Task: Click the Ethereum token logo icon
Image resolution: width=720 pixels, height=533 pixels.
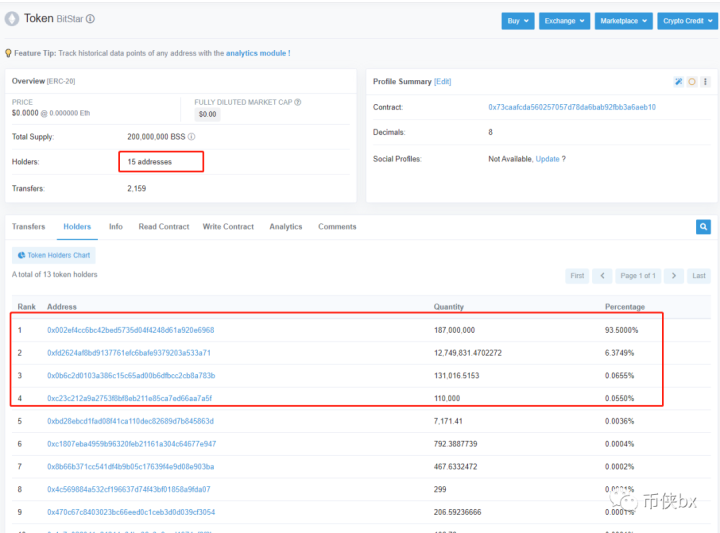Action: 12,19
